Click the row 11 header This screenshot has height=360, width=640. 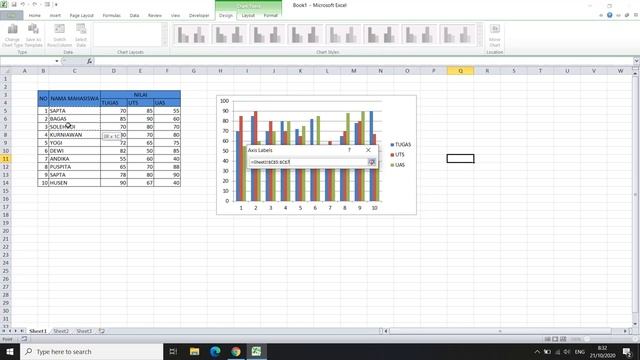6,159
